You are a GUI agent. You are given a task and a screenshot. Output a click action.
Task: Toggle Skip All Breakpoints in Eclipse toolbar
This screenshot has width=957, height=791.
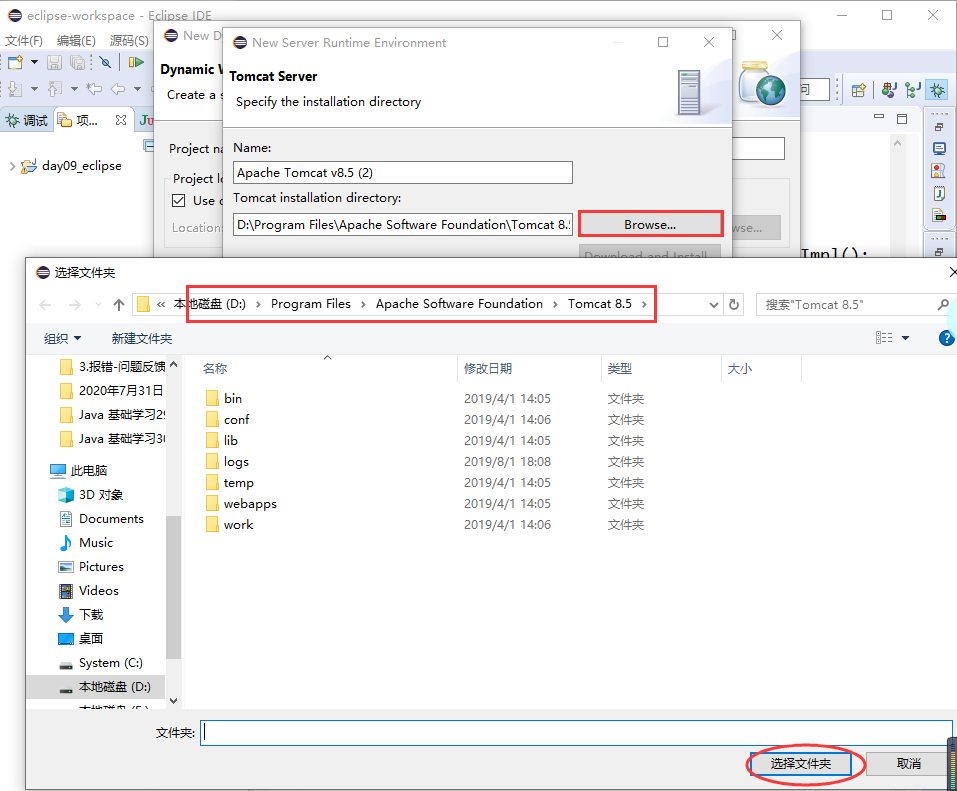106,62
